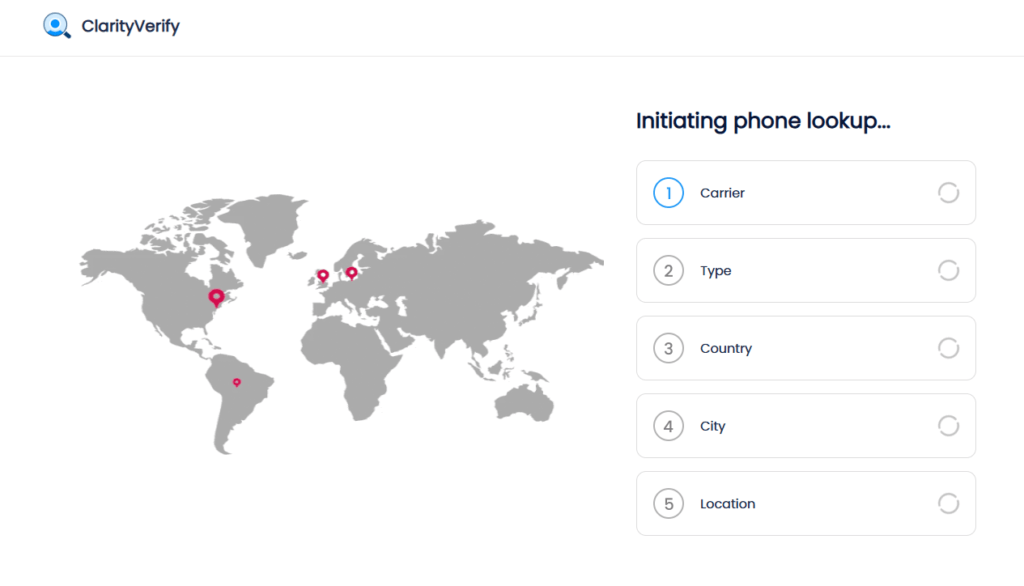Select step 4 number circle
Screen dimensions: 1024x586
668,426
